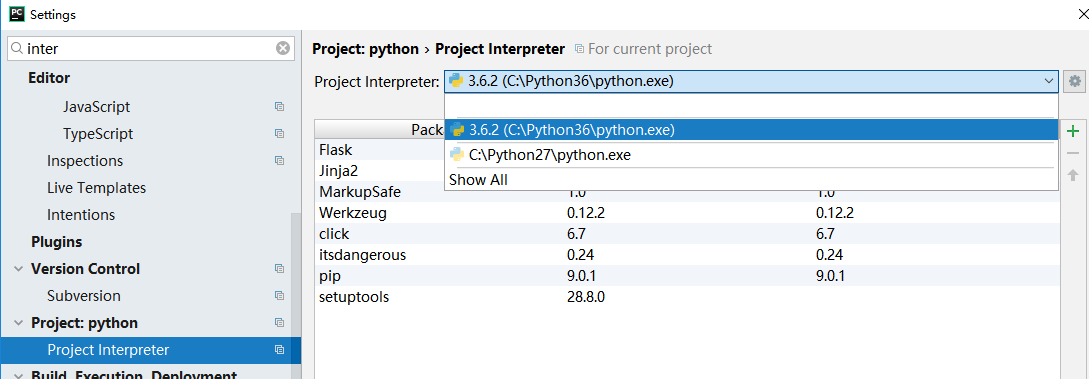
Task: Click the project icon beside Subversion
Action: click(279, 296)
